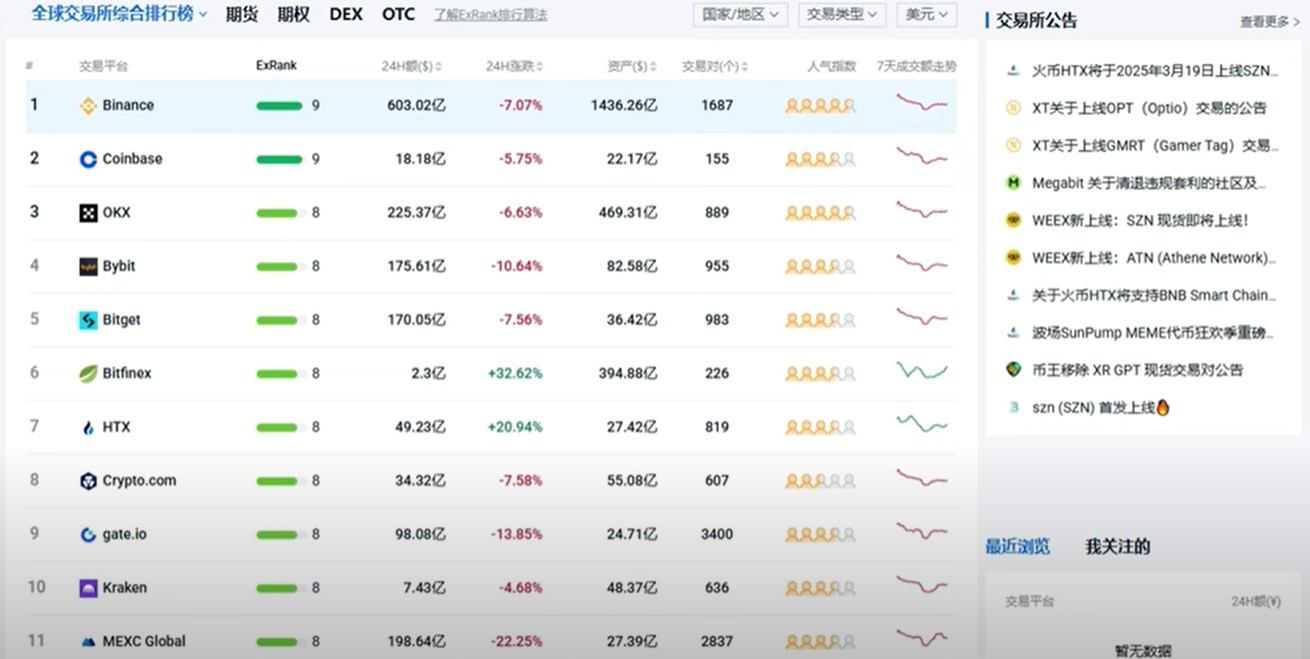Click 查看更多 in announcements panel

(1270, 21)
